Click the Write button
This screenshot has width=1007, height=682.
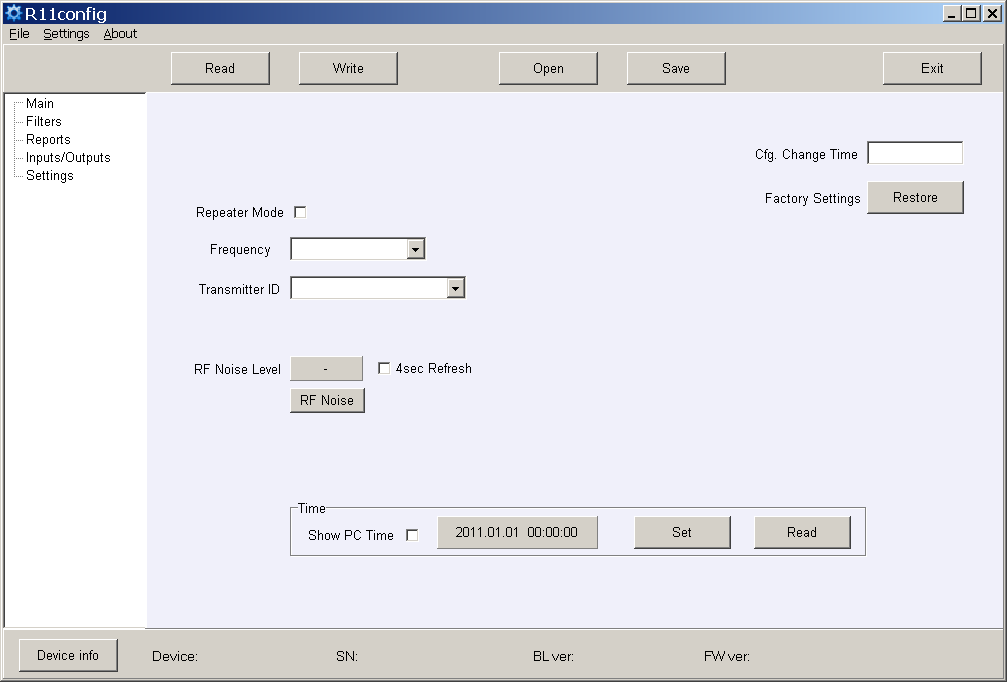click(348, 68)
